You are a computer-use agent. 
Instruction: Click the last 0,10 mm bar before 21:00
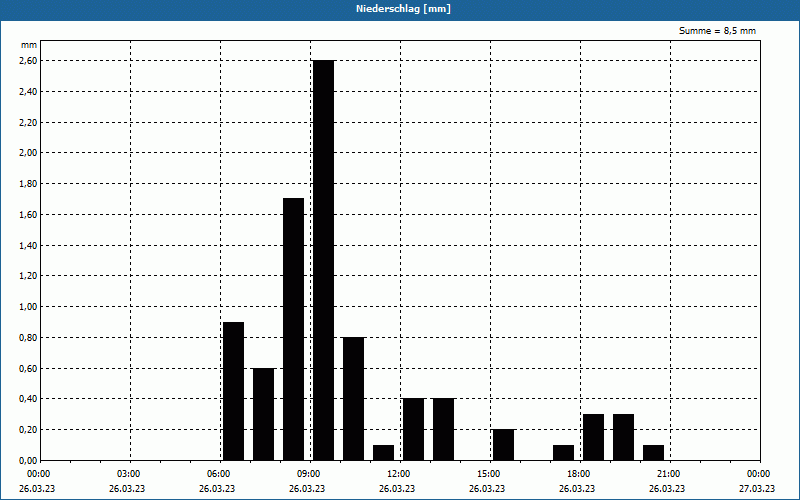[654, 453]
